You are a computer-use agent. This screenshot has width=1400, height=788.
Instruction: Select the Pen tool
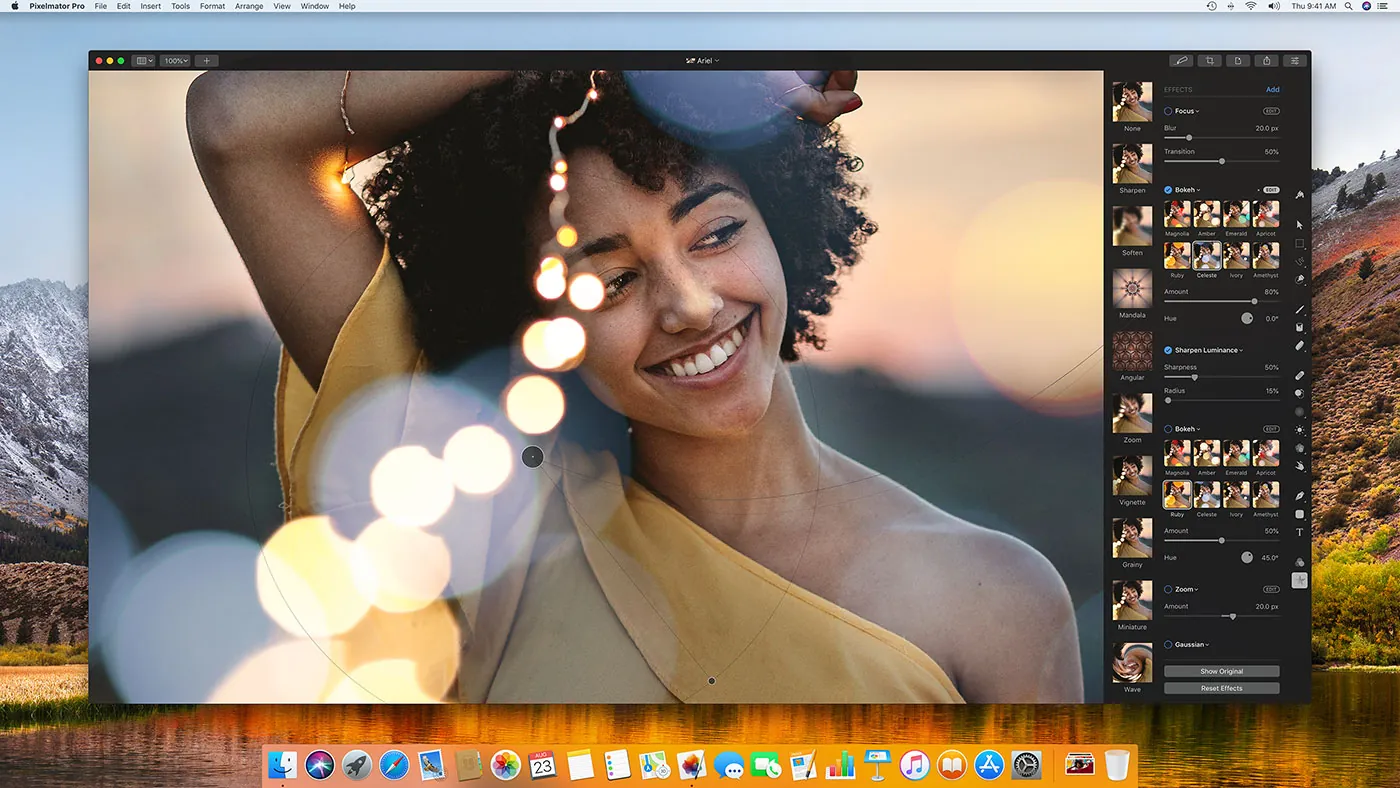click(1299, 495)
